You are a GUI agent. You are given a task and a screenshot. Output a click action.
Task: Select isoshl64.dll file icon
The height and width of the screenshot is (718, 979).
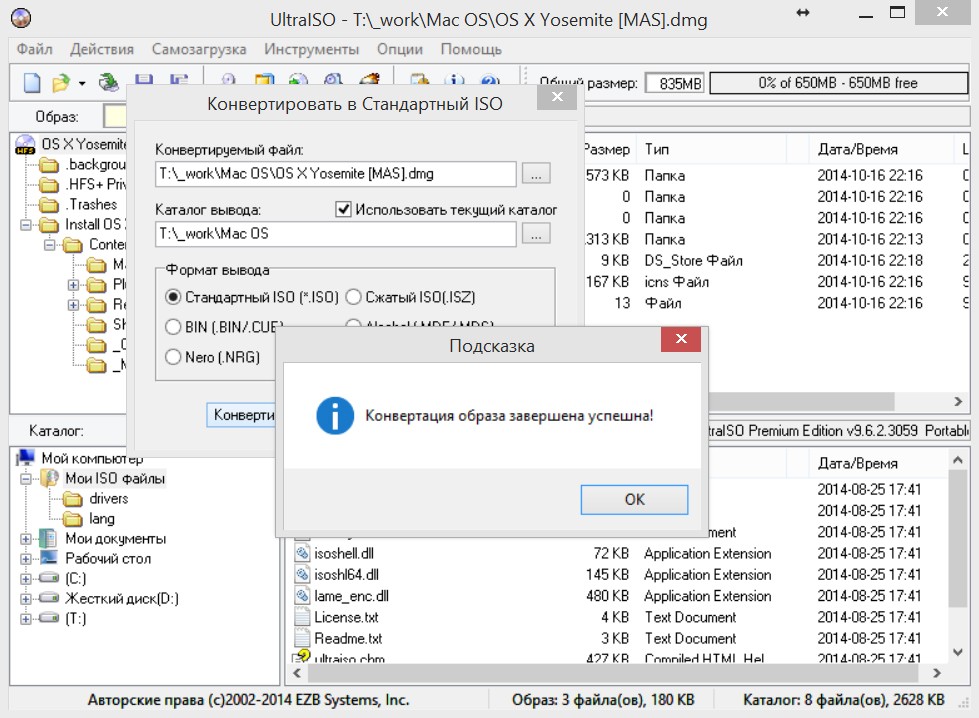click(302, 574)
